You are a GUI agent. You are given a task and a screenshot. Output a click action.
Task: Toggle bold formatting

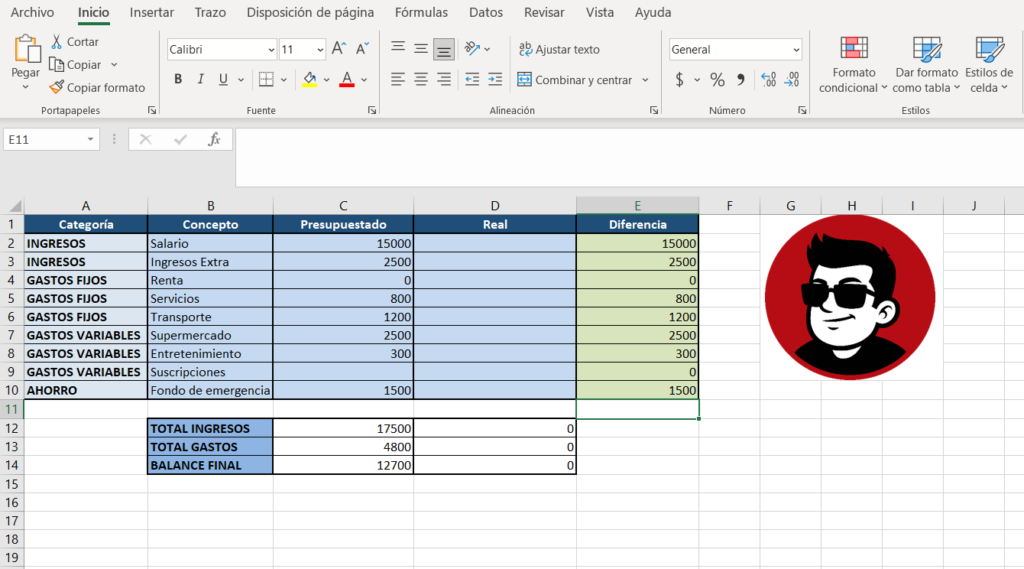(178, 80)
